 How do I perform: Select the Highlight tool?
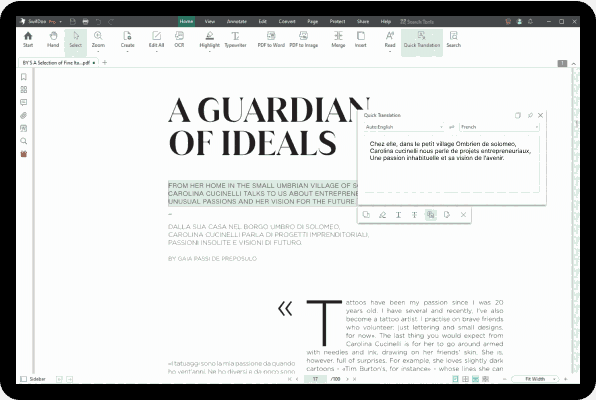pyautogui.click(x=209, y=39)
